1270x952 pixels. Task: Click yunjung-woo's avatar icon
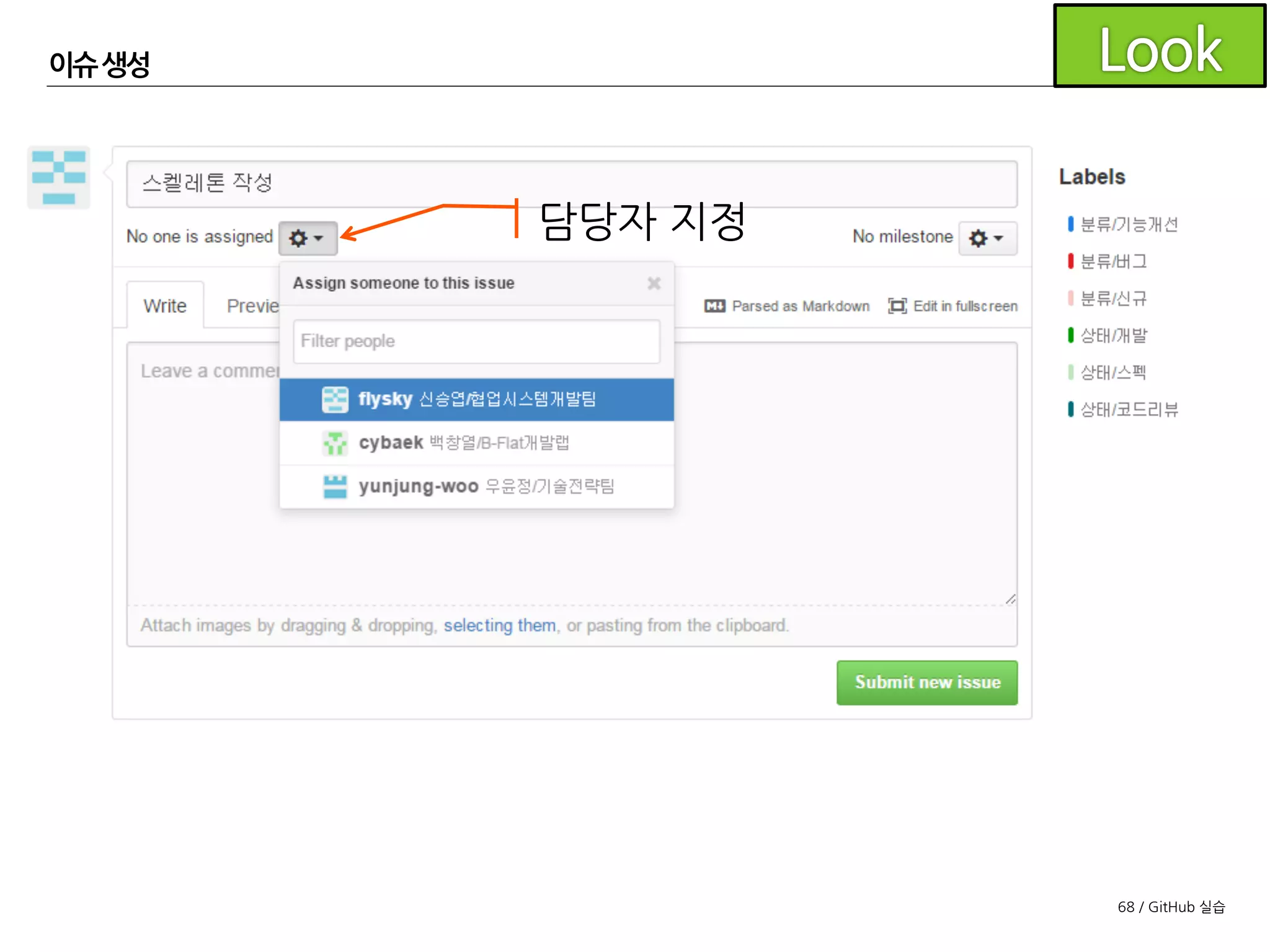pyautogui.click(x=335, y=487)
